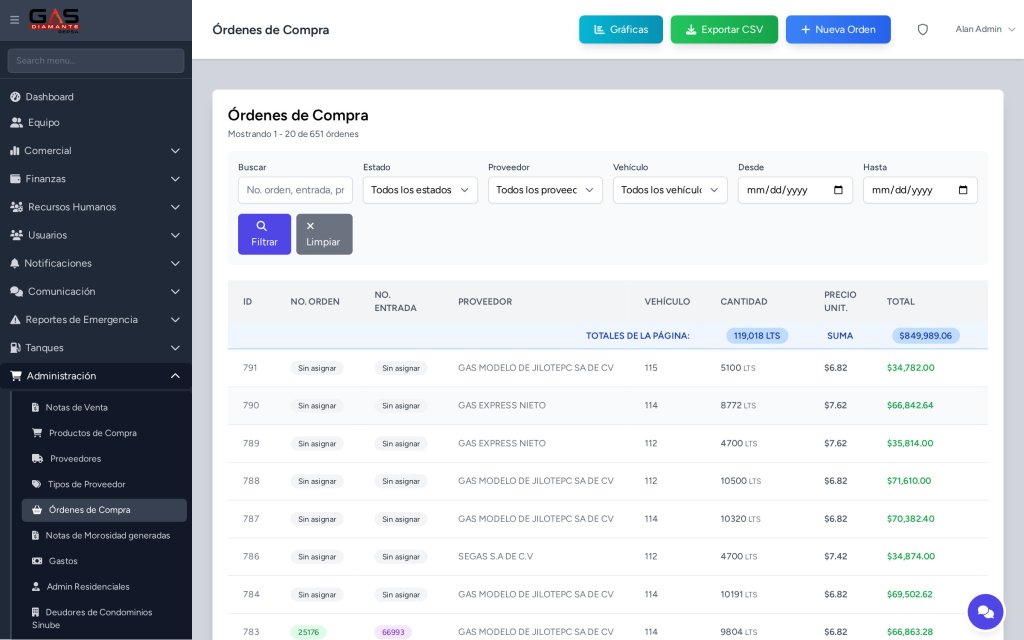Click the Gráficas button

620,29
